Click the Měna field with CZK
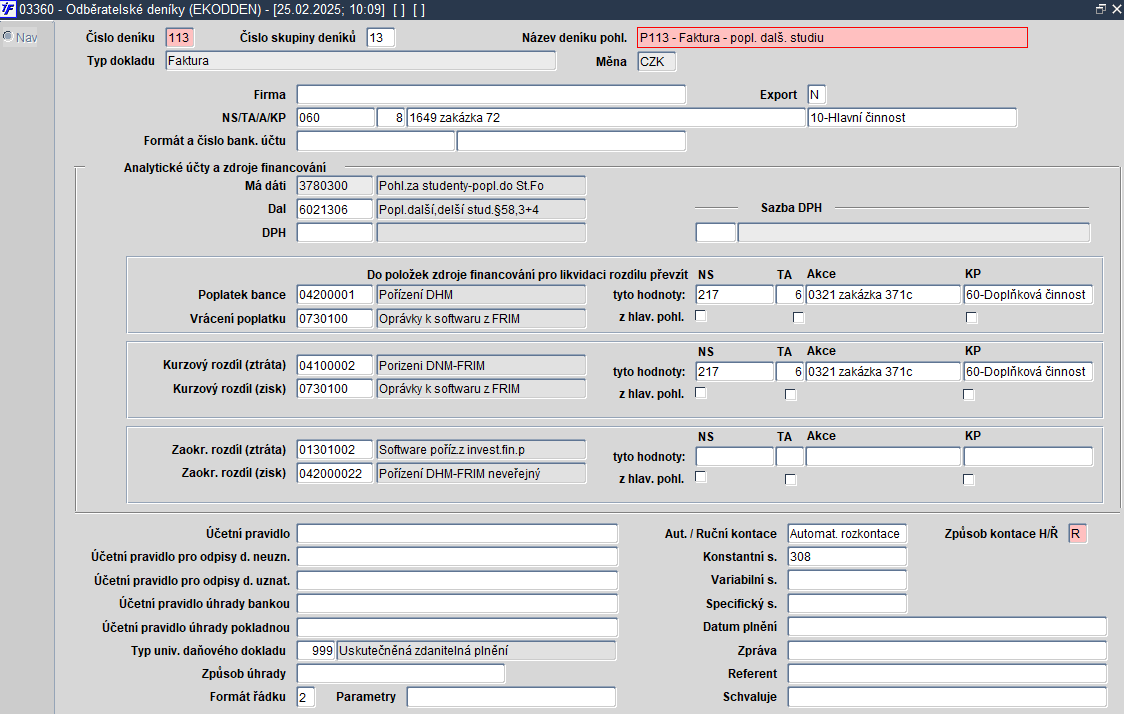 click(x=657, y=62)
